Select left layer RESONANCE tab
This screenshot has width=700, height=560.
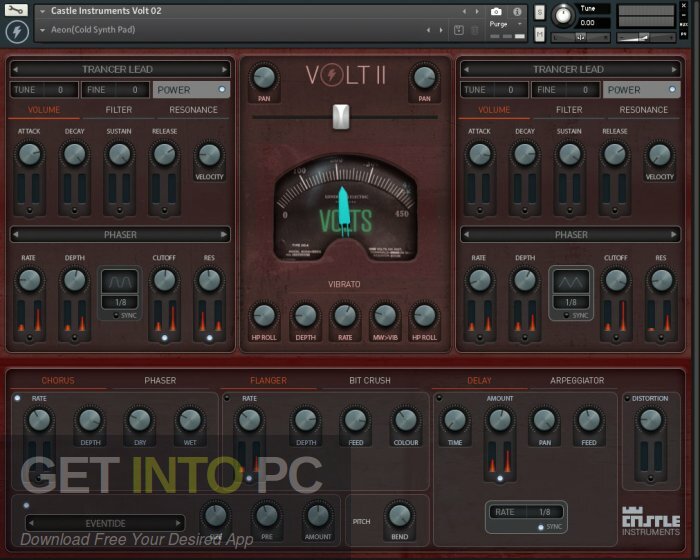coord(193,110)
